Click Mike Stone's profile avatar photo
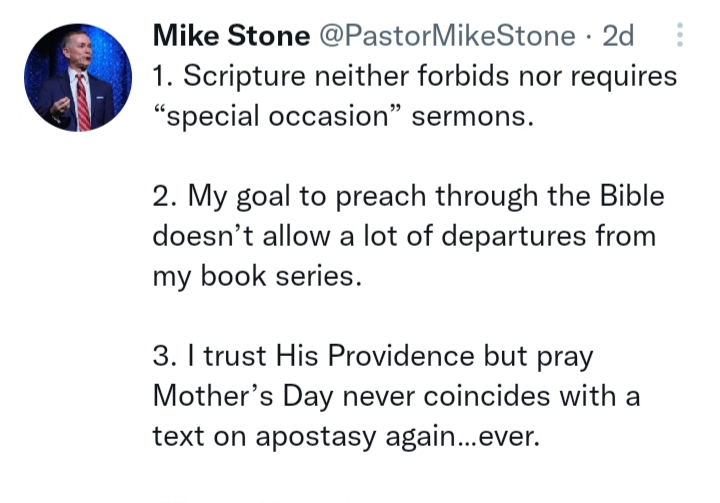The width and height of the screenshot is (720, 503). pyautogui.click(x=78, y=78)
